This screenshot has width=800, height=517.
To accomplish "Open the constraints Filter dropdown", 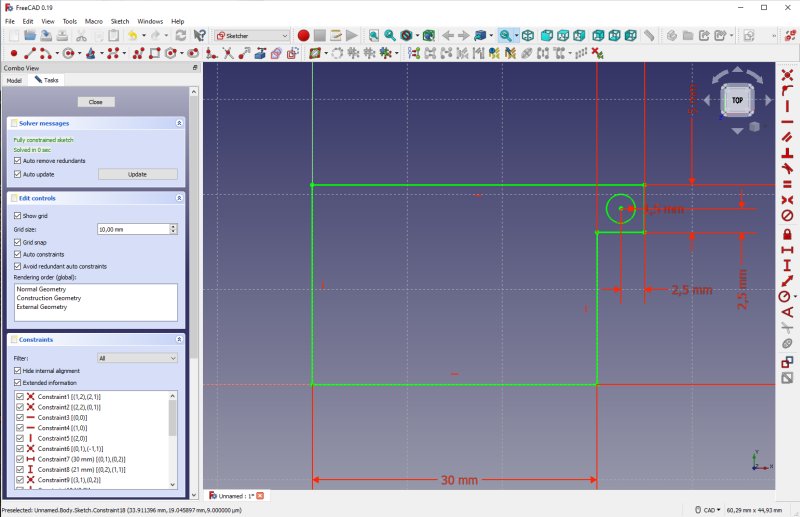I will pos(137,358).
